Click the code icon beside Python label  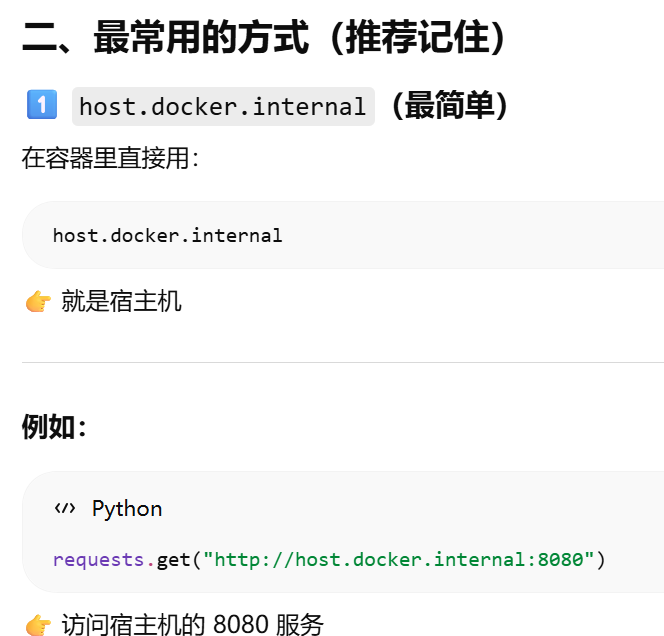(65, 508)
